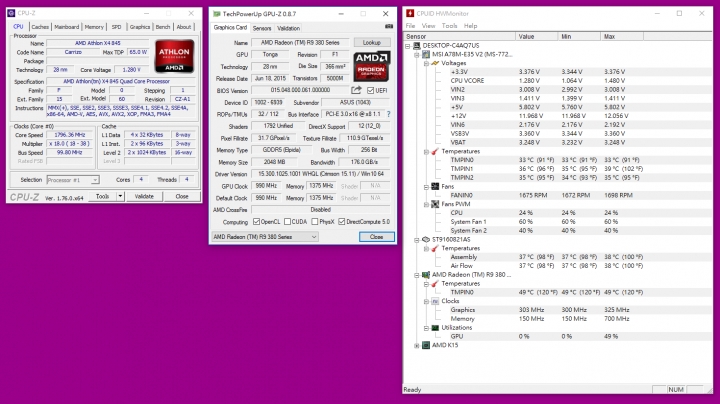Select the Air Flow temperature row
The image size is (720, 404).
[x=557, y=266]
